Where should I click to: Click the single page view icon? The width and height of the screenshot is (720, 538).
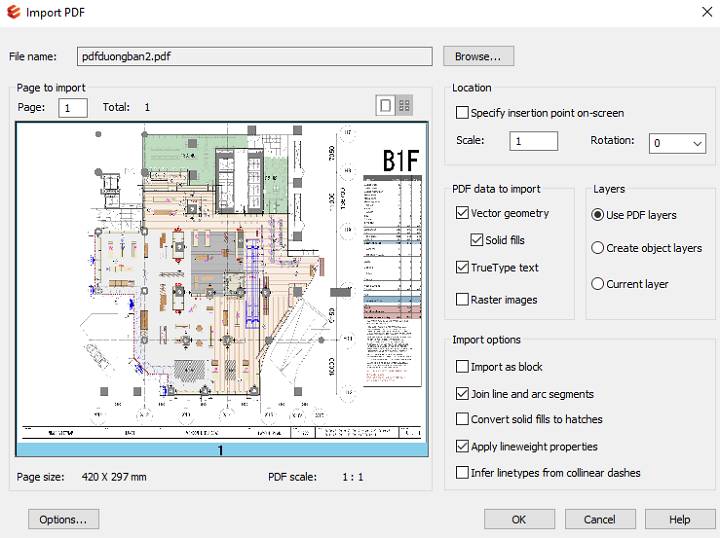[385, 105]
